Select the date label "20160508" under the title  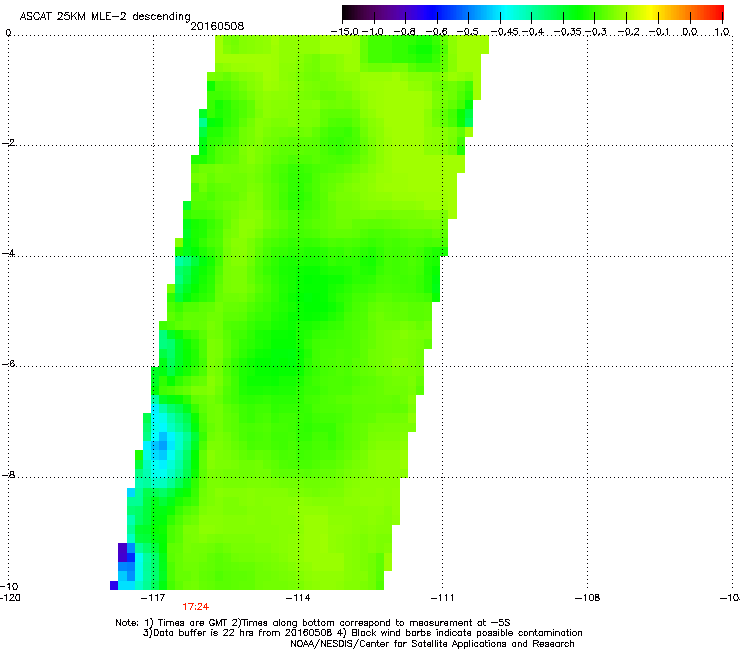coord(217,26)
